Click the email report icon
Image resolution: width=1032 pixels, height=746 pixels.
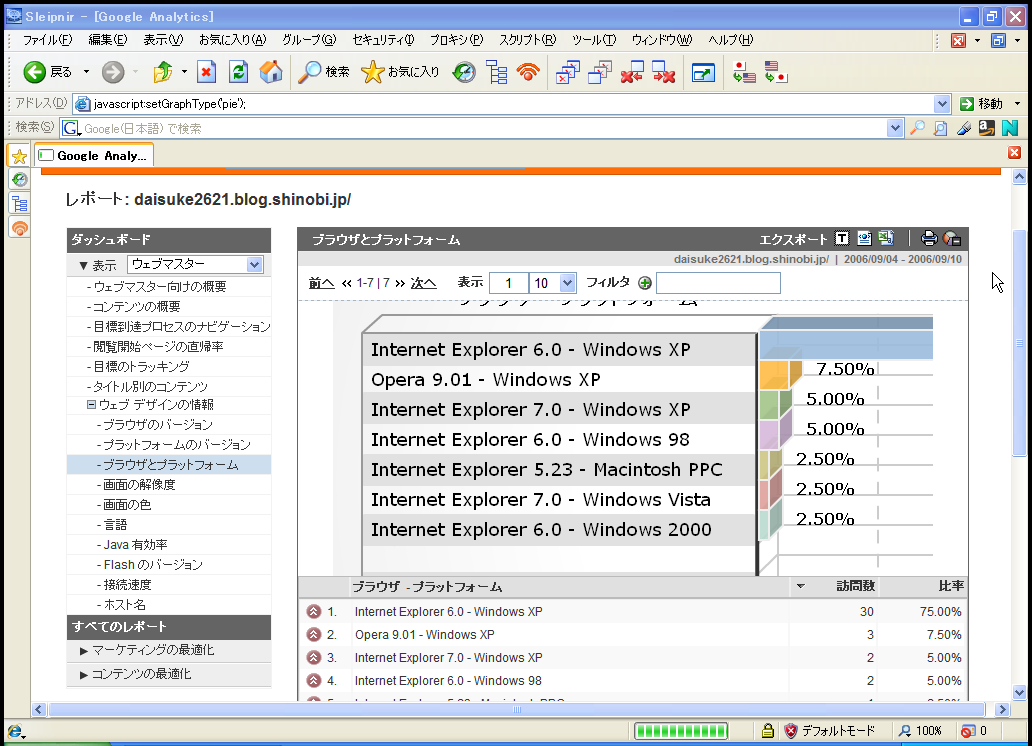952,238
